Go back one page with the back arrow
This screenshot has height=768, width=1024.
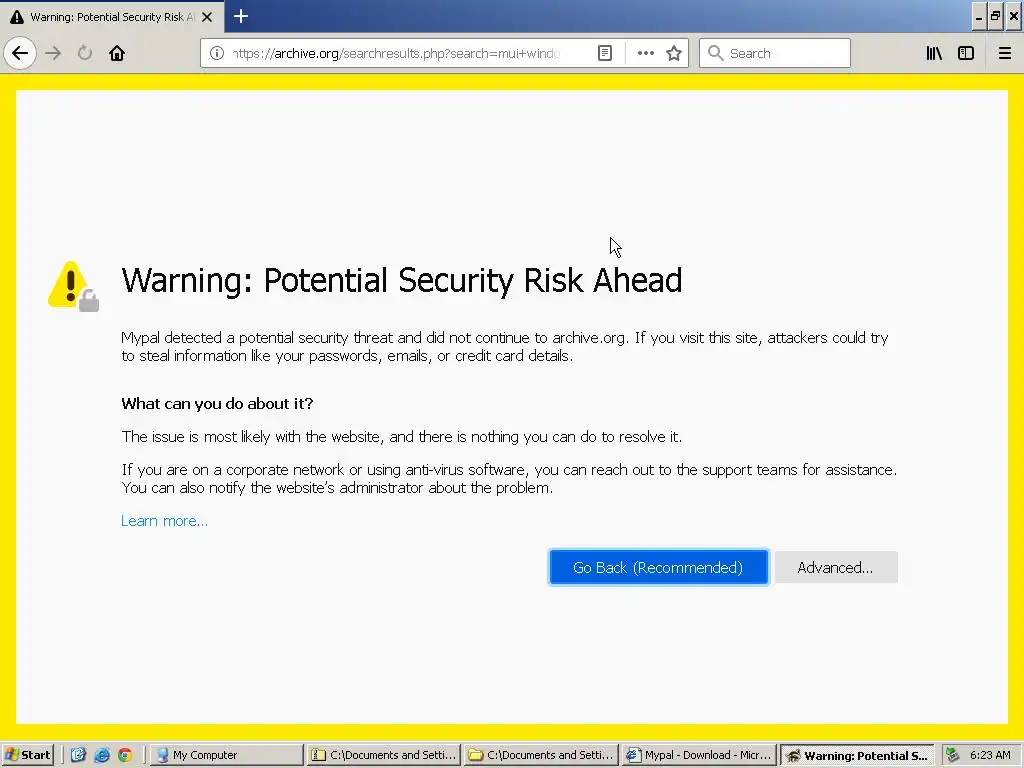pyautogui.click(x=20, y=53)
